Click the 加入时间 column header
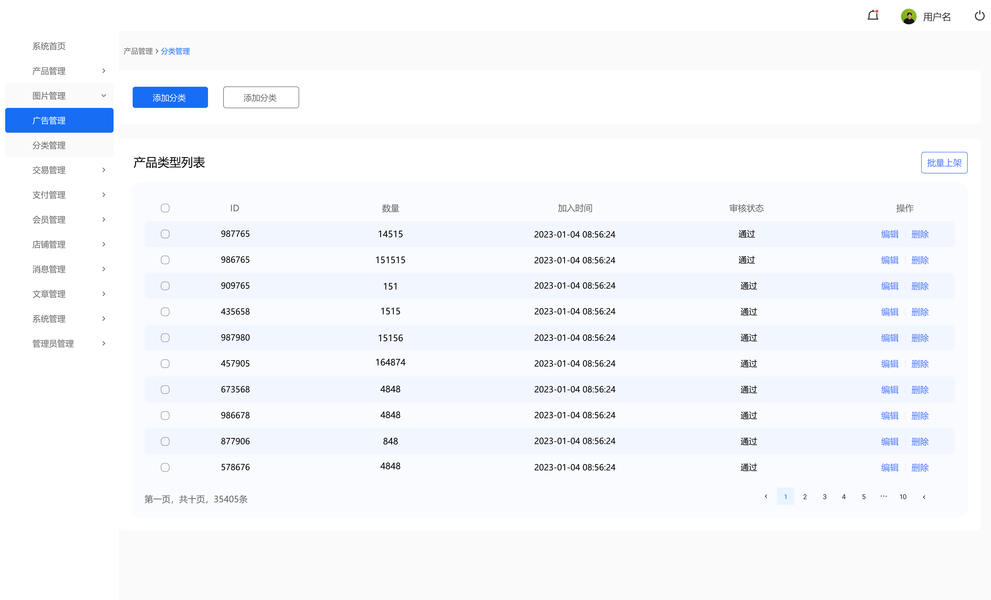Screen dimensions: 991x600 pos(575,208)
